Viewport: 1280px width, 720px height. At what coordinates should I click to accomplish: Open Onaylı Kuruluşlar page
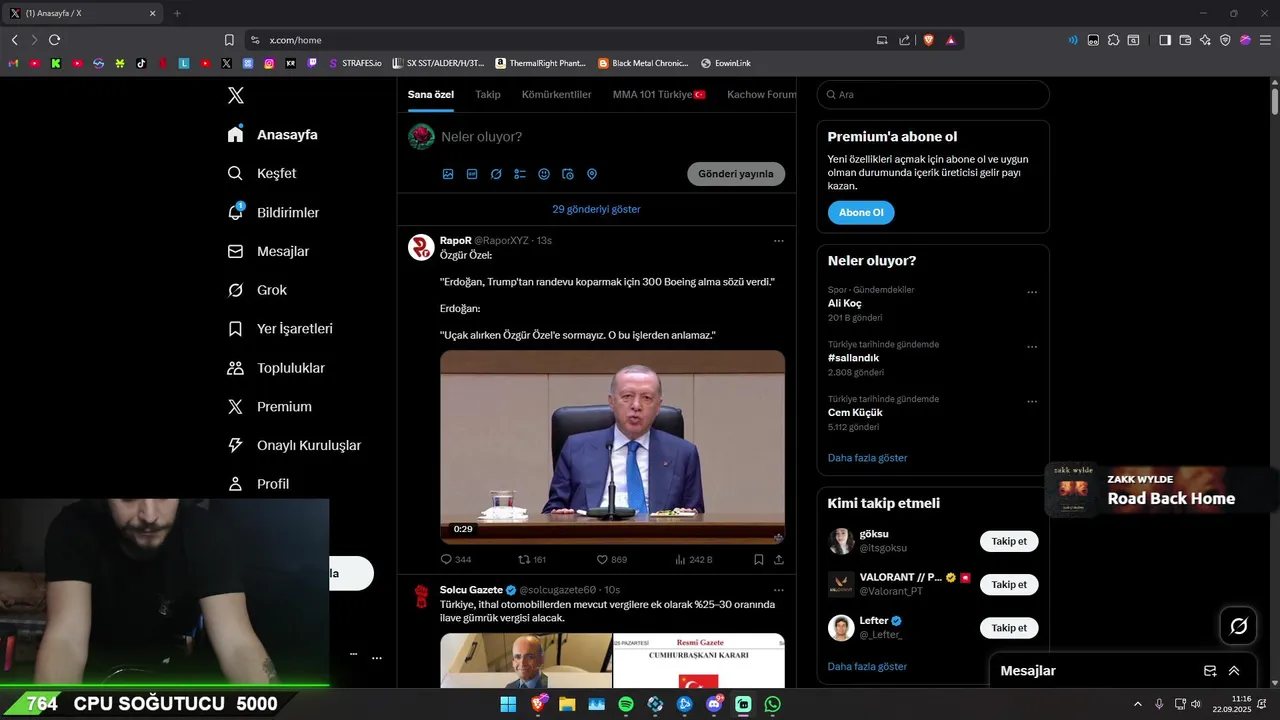[294, 445]
